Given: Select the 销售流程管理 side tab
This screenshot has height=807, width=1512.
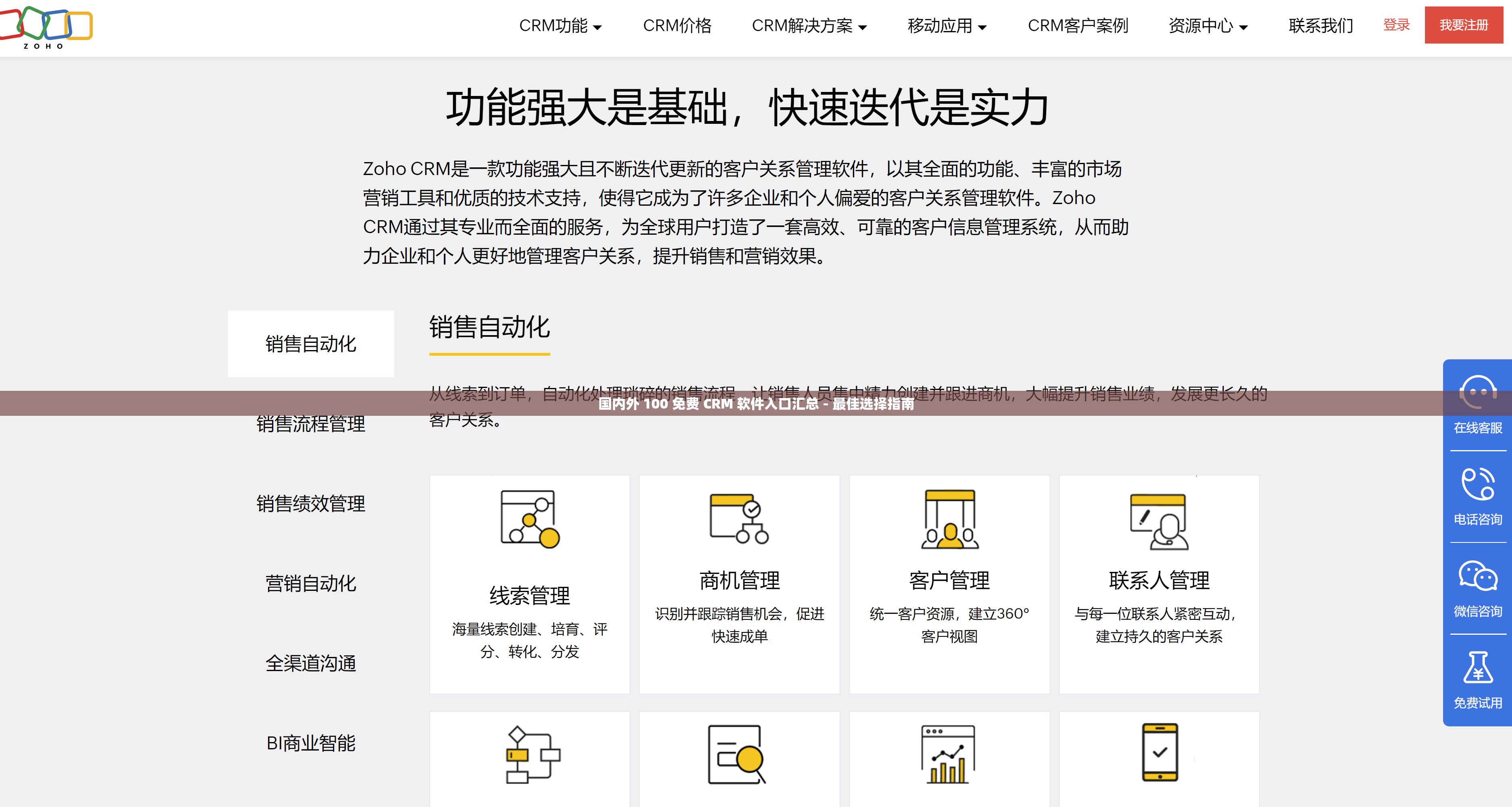Looking at the screenshot, I should [310, 423].
